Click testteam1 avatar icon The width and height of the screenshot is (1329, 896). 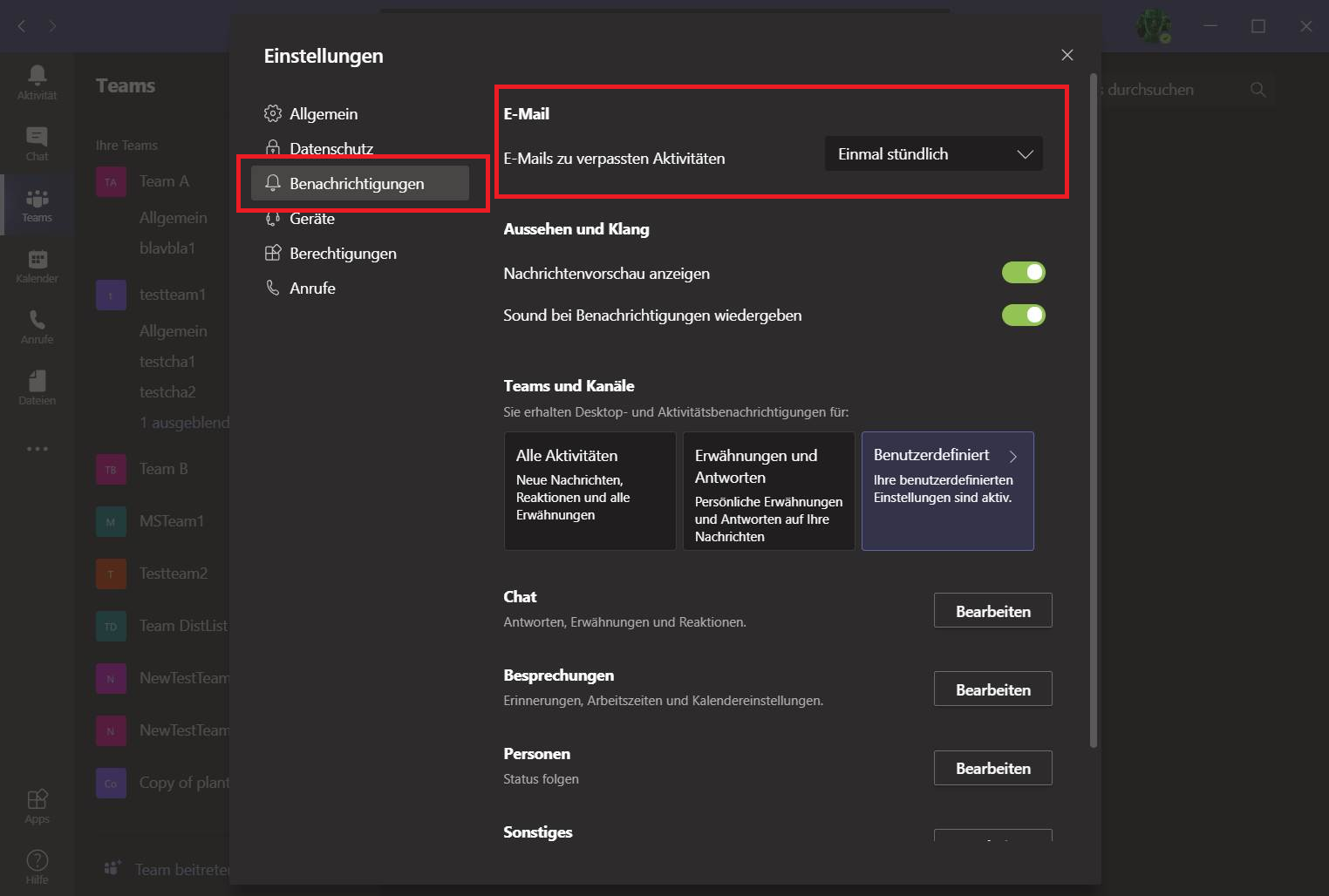click(x=111, y=295)
